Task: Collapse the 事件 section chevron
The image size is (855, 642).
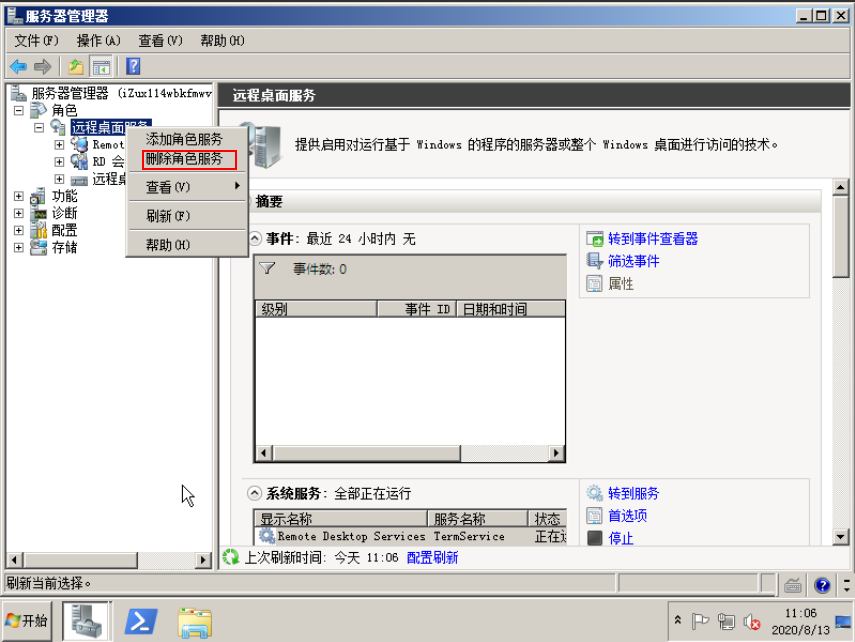Action: tap(255, 239)
